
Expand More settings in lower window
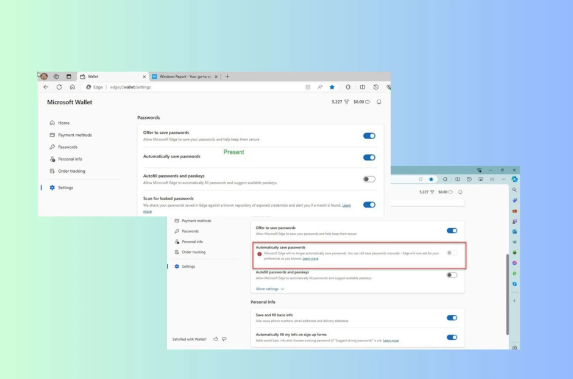[x=270, y=289]
